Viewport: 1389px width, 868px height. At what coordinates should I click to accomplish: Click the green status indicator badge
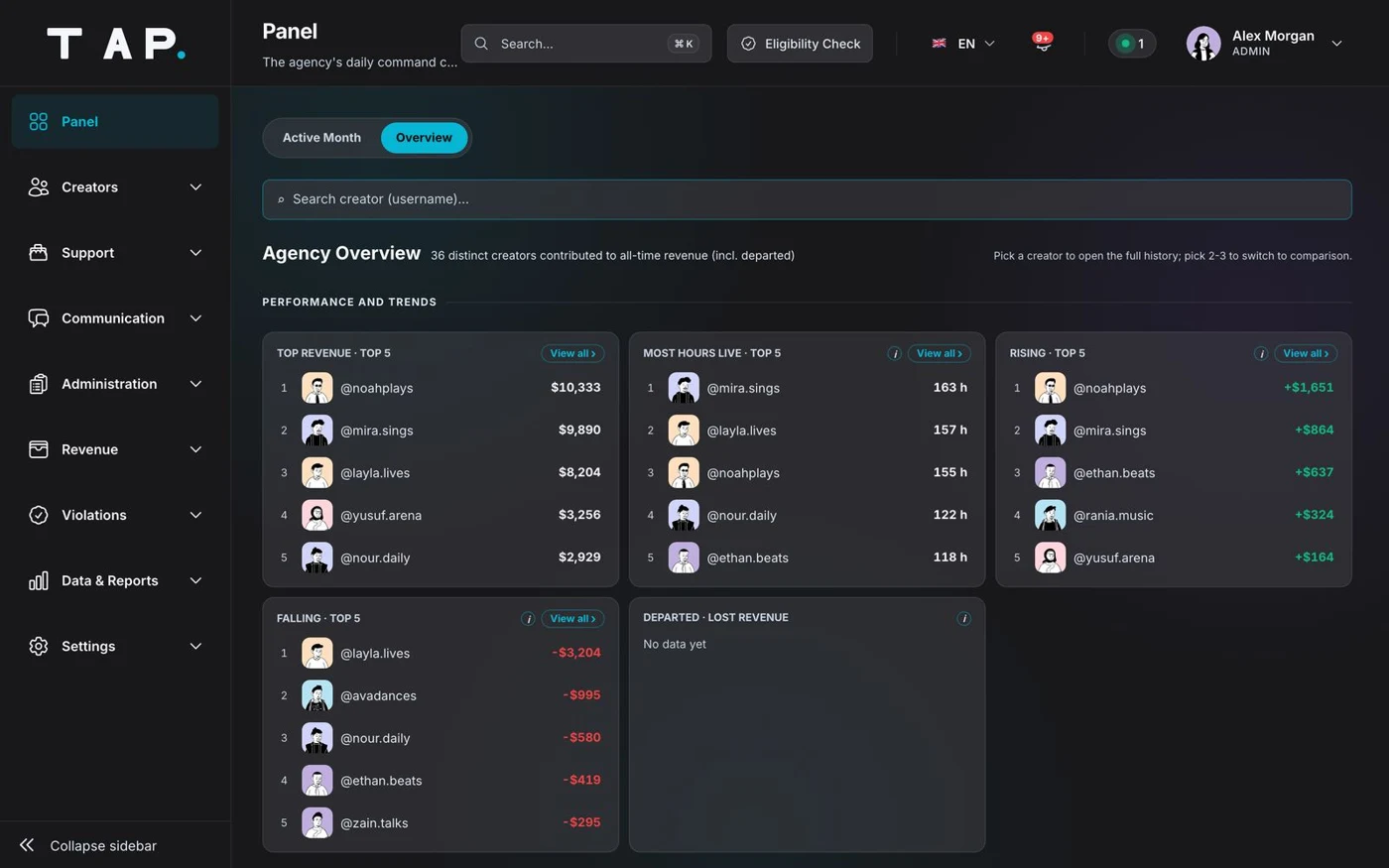pyautogui.click(x=1132, y=44)
